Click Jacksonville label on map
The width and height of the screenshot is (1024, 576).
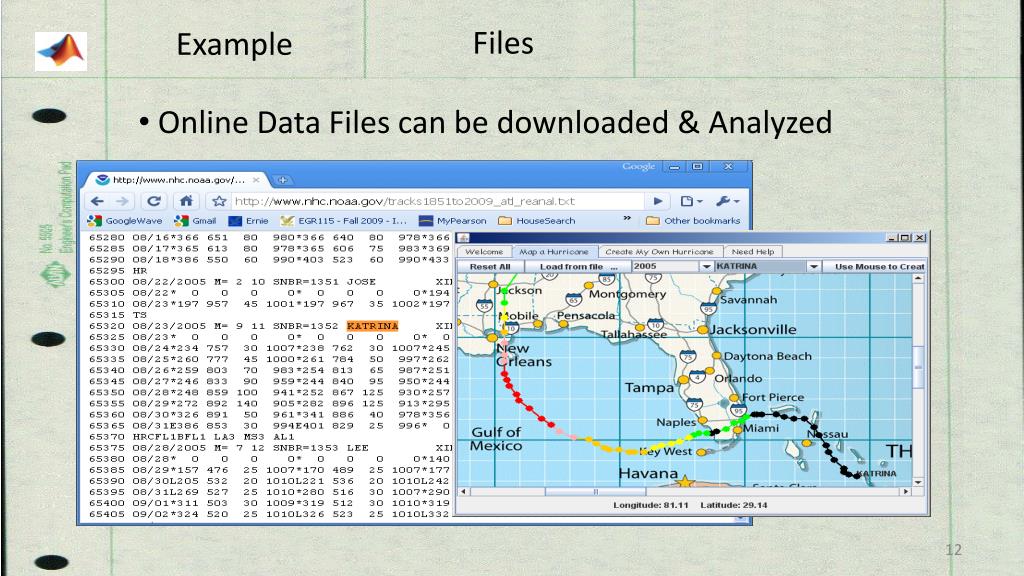(753, 330)
